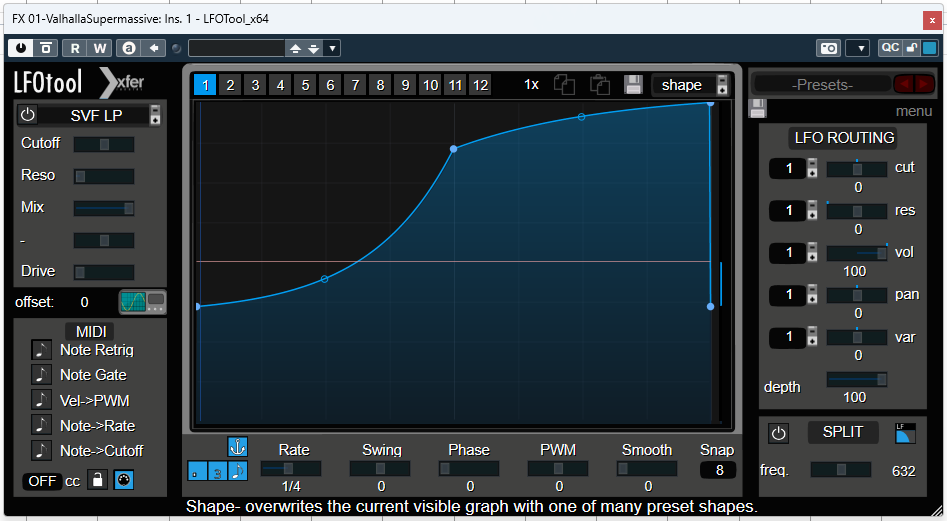Go to previous preset arrow
The image size is (947, 521).
click(904, 85)
